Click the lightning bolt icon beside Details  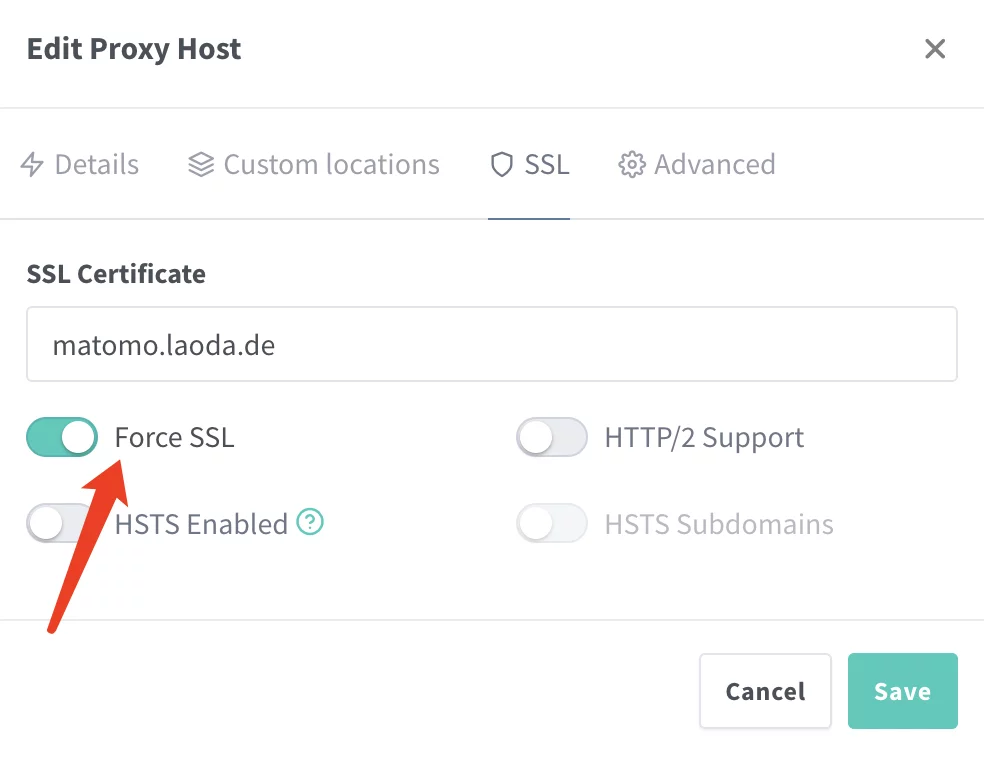tap(32, 165)
